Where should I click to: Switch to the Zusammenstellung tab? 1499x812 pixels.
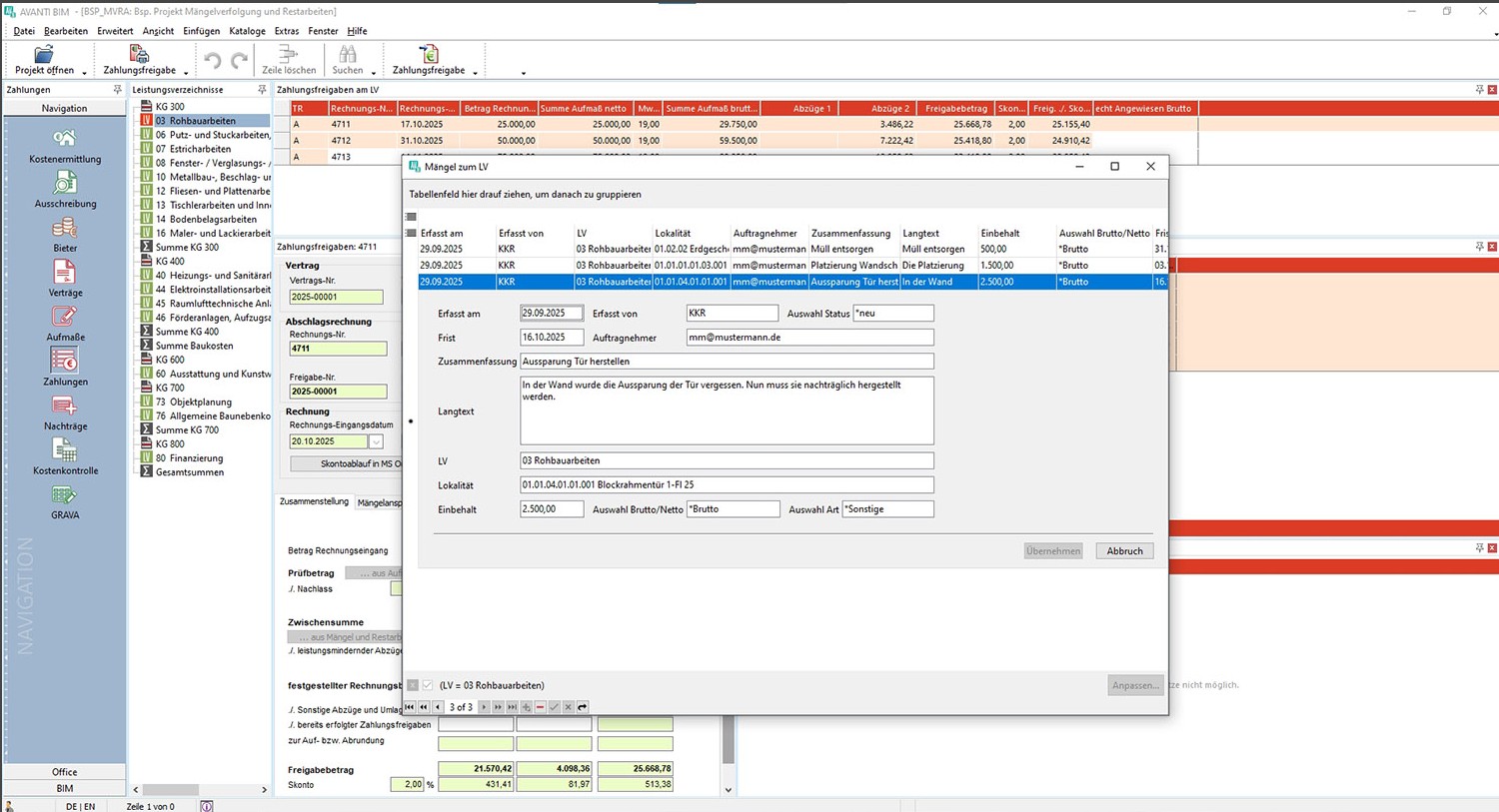pyautogui.click(x=314, y=502)
